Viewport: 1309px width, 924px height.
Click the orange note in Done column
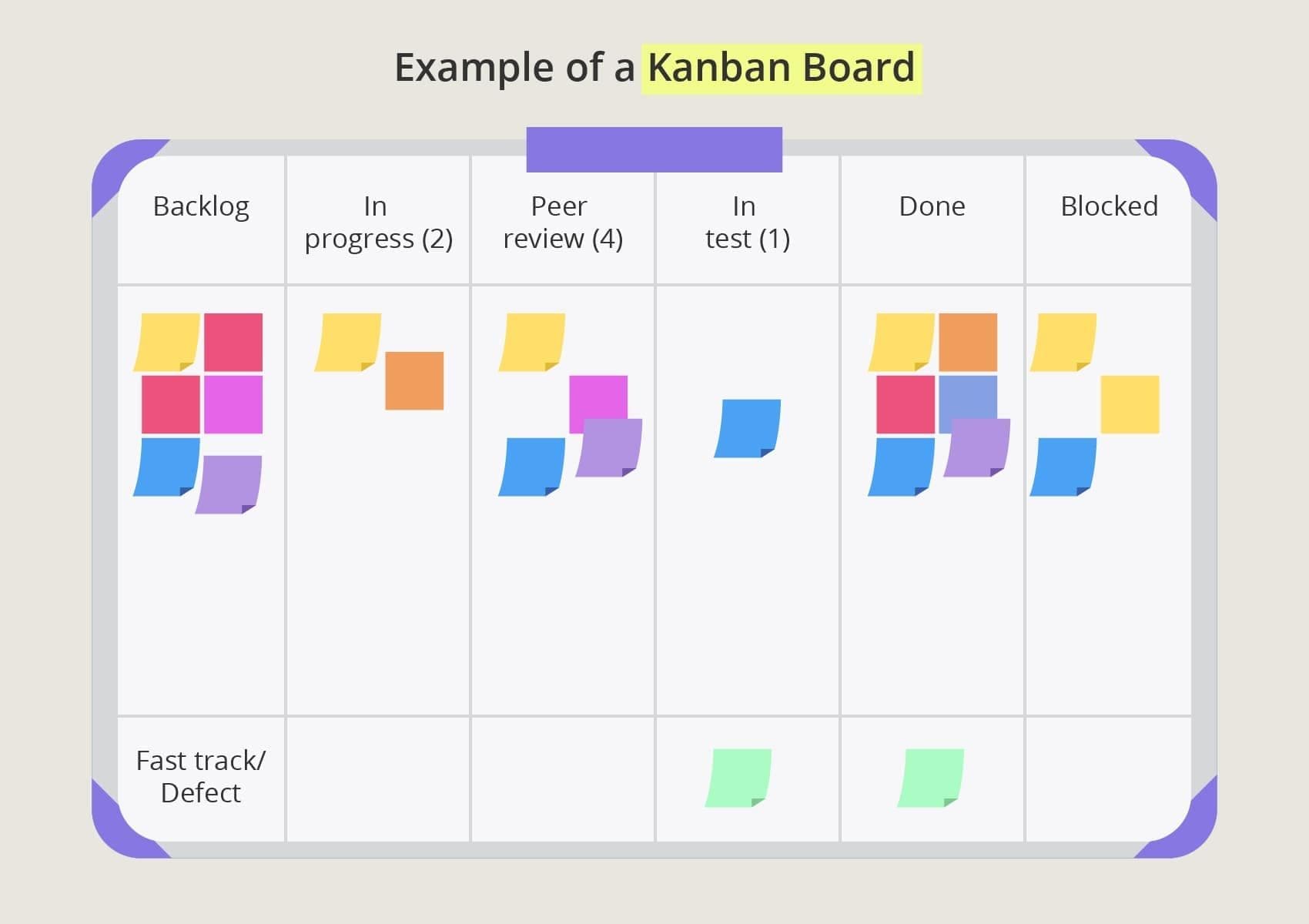pos(968,342)
